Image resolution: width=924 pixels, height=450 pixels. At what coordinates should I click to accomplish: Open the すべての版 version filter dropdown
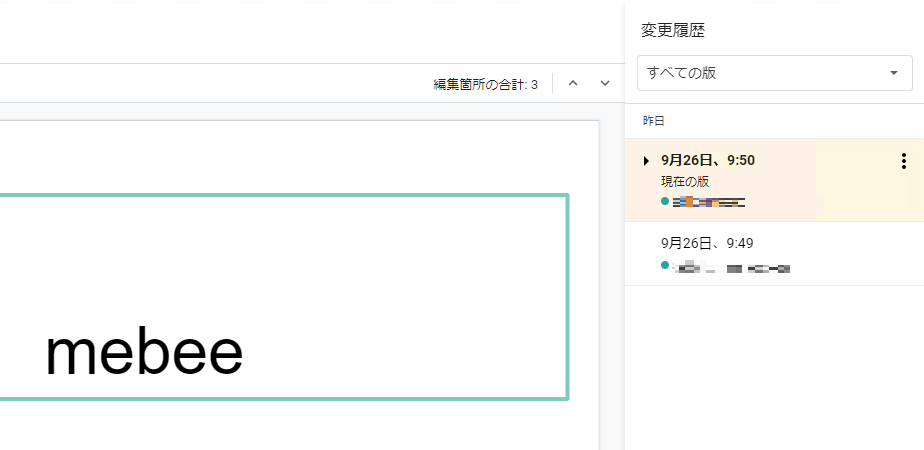click(x=760, y=73)
